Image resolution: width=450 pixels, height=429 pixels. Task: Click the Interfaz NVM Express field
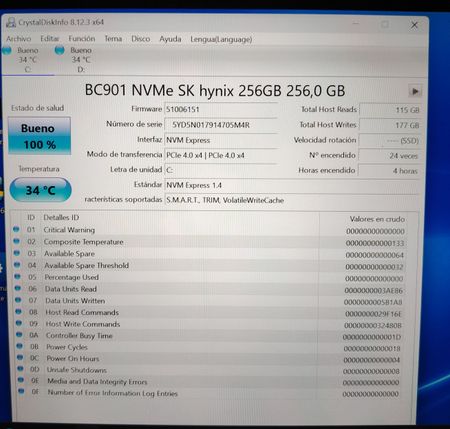pyautogui.click(x=221, y=140)
